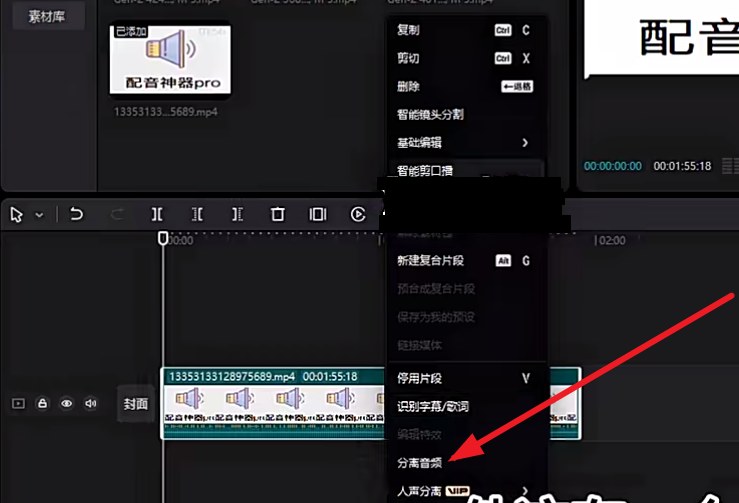Click the total duration 00:01:55:18 in the preview
The width and height of the screenshot is (739, 503).
coord(682,166)
